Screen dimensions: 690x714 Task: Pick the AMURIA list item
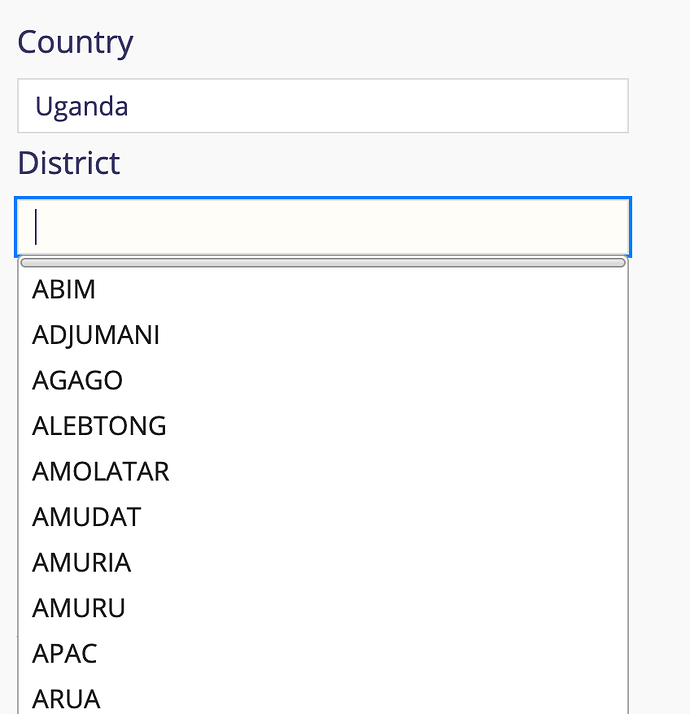[323, 562]
